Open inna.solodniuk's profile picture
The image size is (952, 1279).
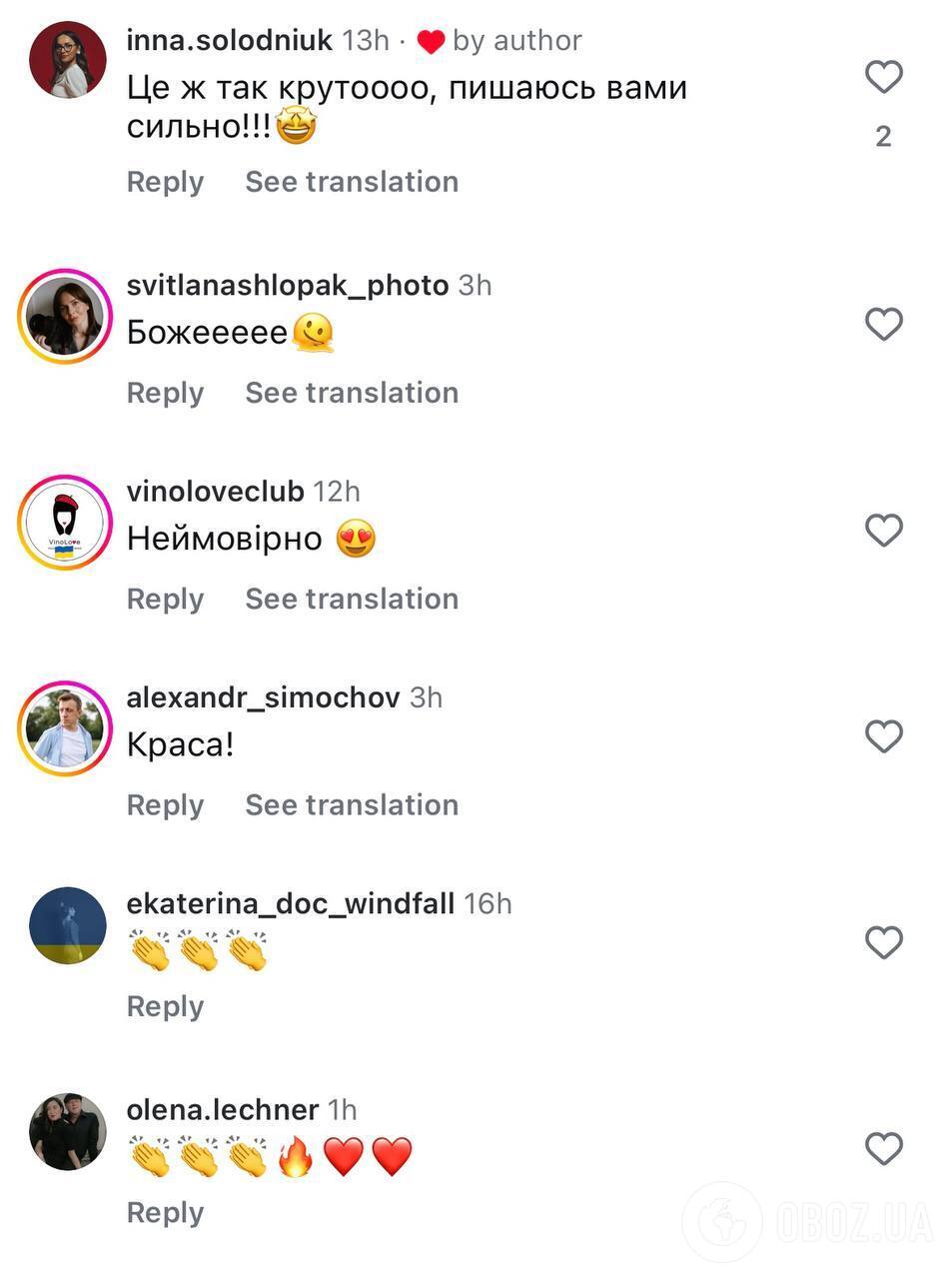pos(68,60)
